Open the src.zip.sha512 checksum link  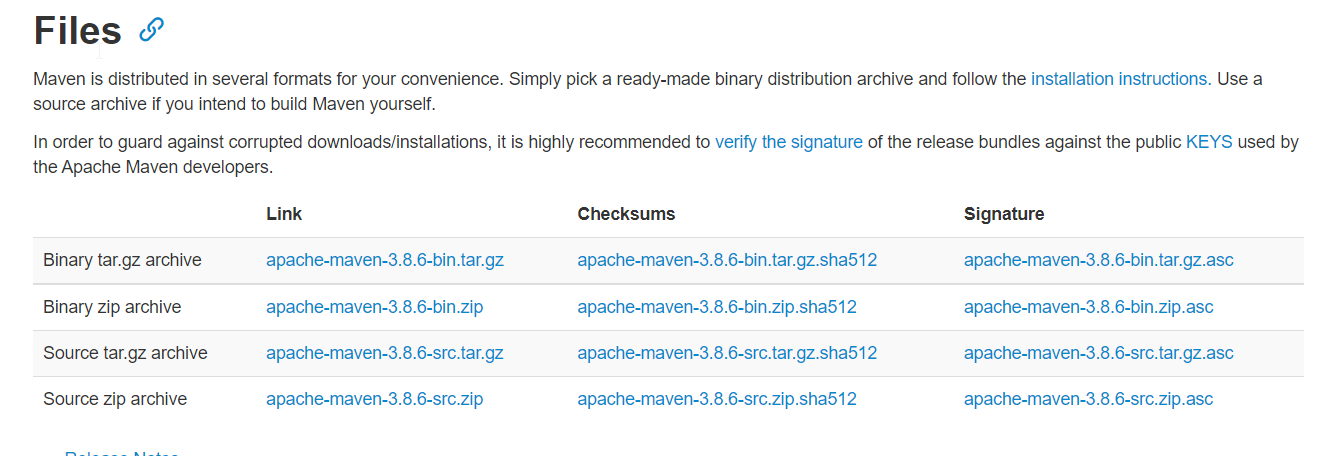[716, 399]
